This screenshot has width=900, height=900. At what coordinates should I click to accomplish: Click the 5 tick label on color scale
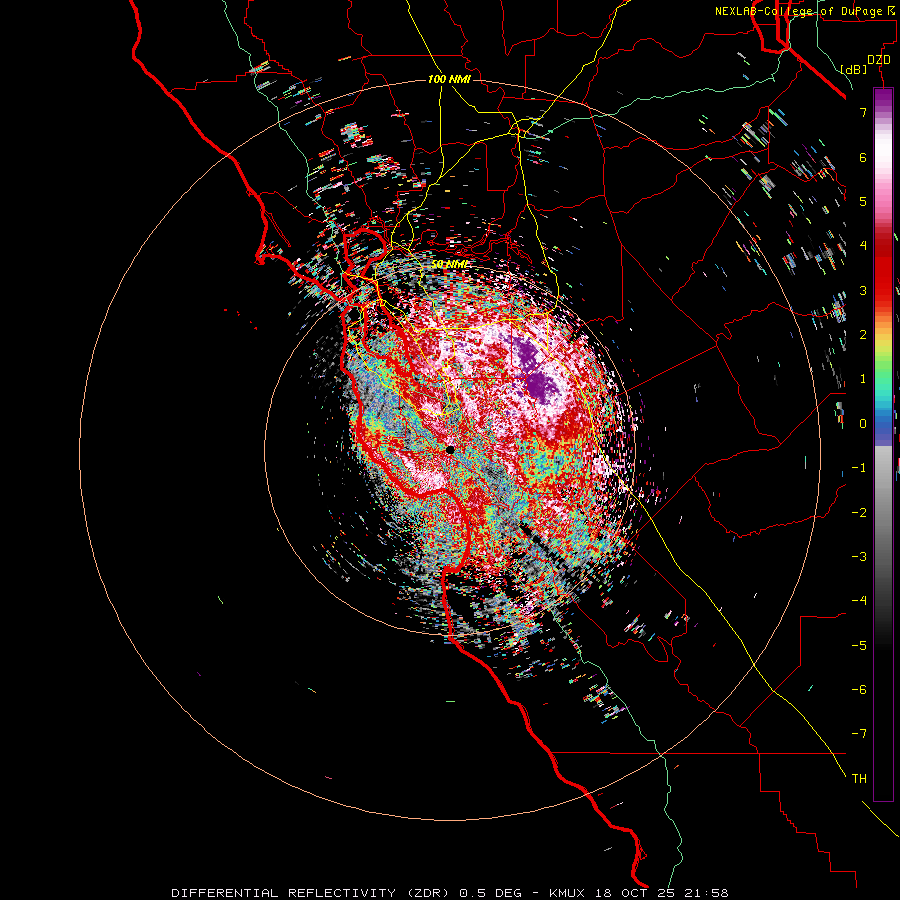pos(863,201)
